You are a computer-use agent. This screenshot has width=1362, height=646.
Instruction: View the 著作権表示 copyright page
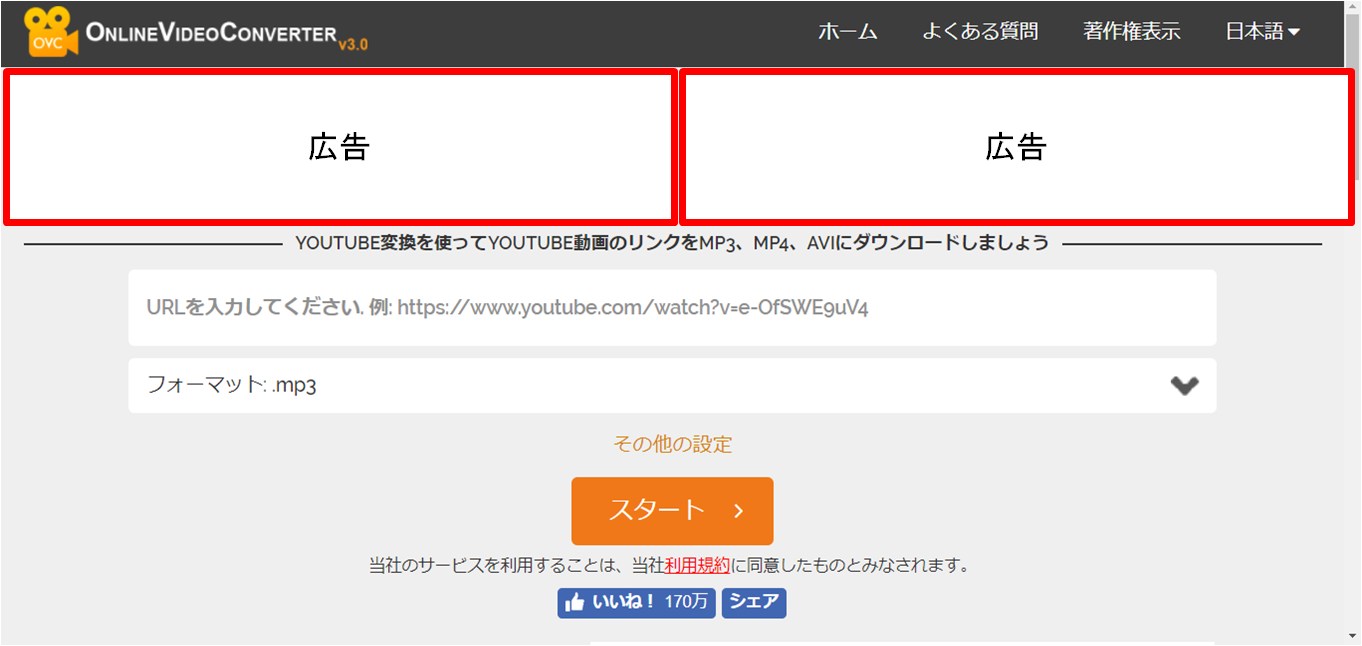tap(1131, 32)
